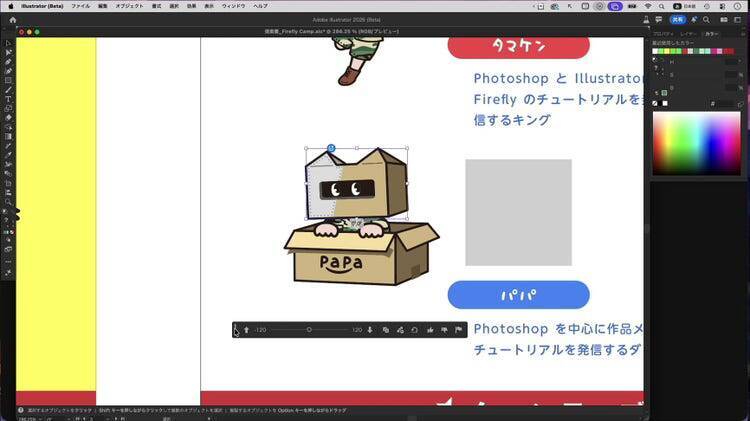Image resolution: width=750 pixels, height=421 pixels.
Task: Open the ファイル menu
Action: coord(80,6)
